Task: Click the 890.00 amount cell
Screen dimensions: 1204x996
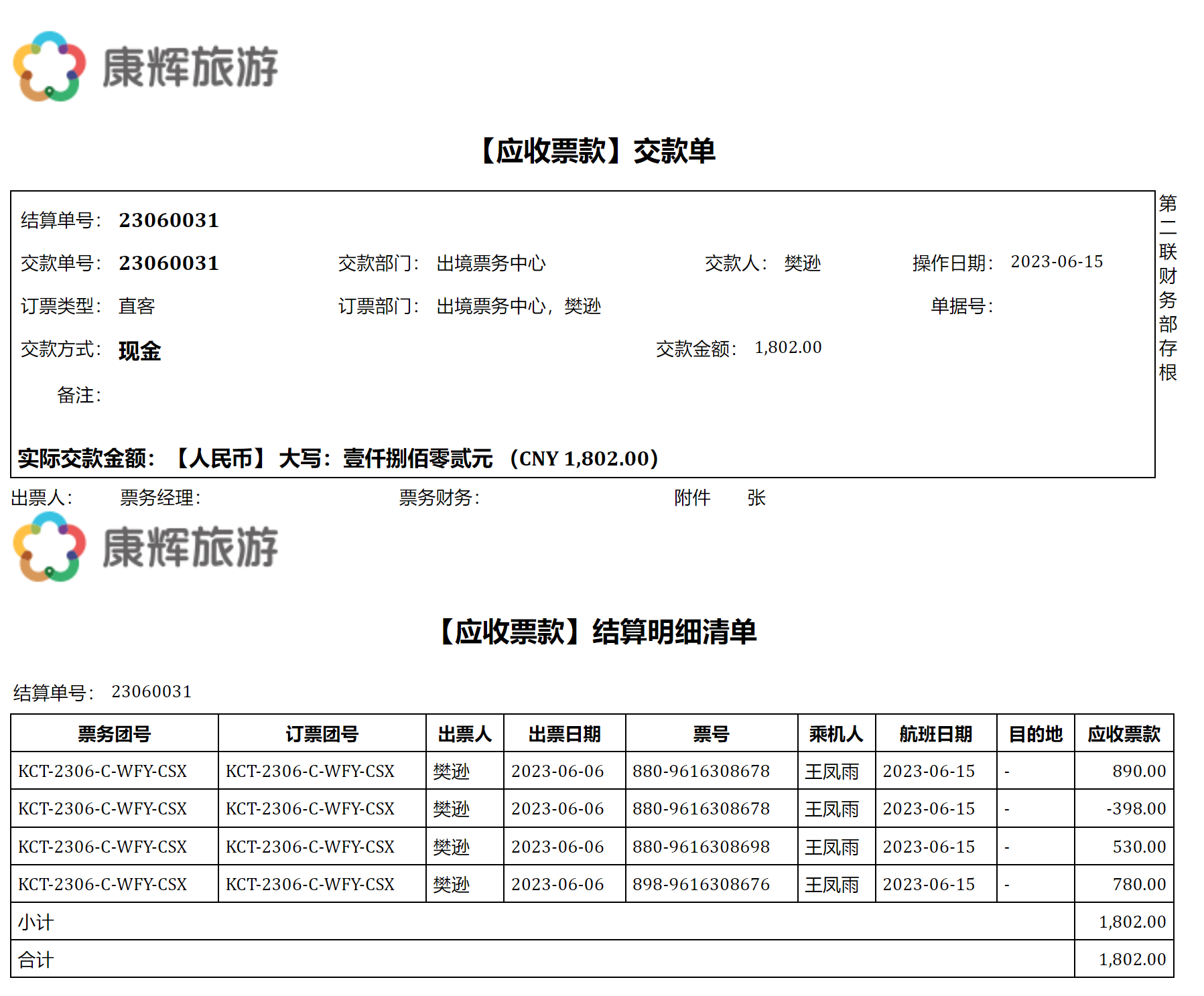Action: (1138, 771)
